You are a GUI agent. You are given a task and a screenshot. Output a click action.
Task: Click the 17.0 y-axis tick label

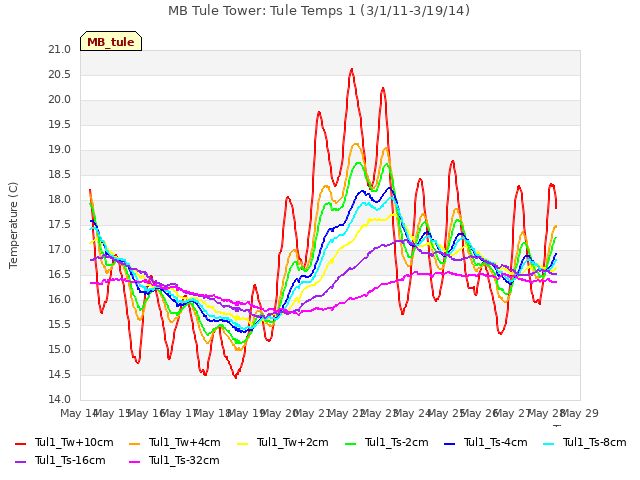point(60,249)
